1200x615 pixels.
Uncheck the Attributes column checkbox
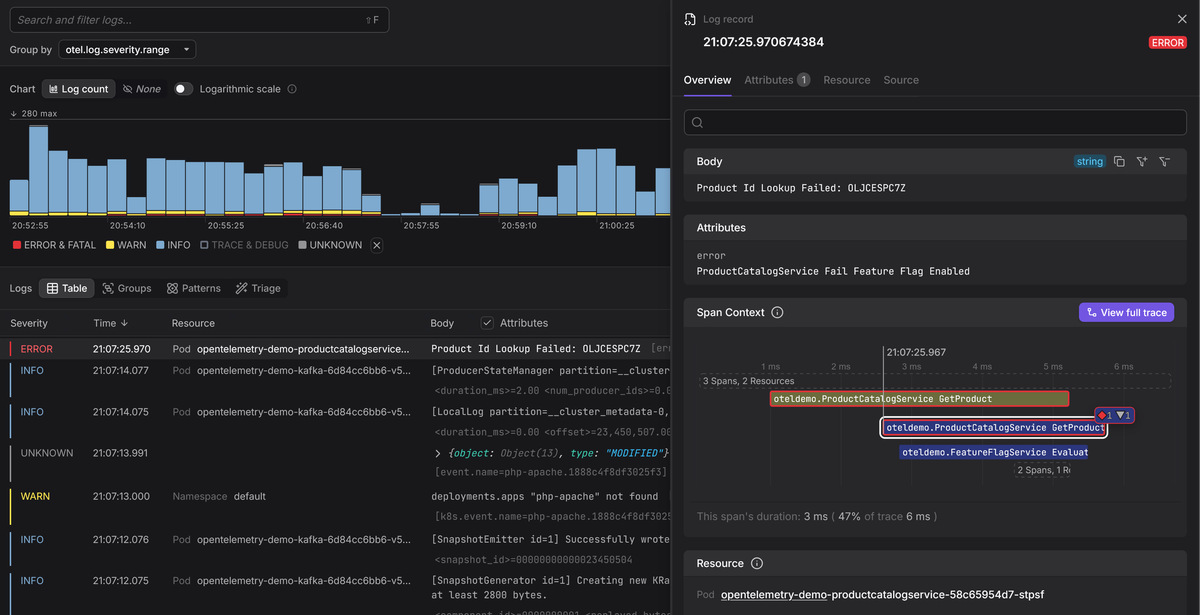coord(487,323)
